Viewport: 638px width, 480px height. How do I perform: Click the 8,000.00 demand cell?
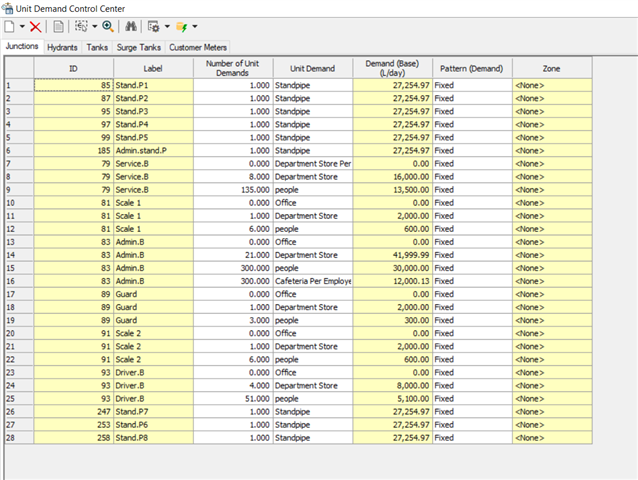[392, 386]
